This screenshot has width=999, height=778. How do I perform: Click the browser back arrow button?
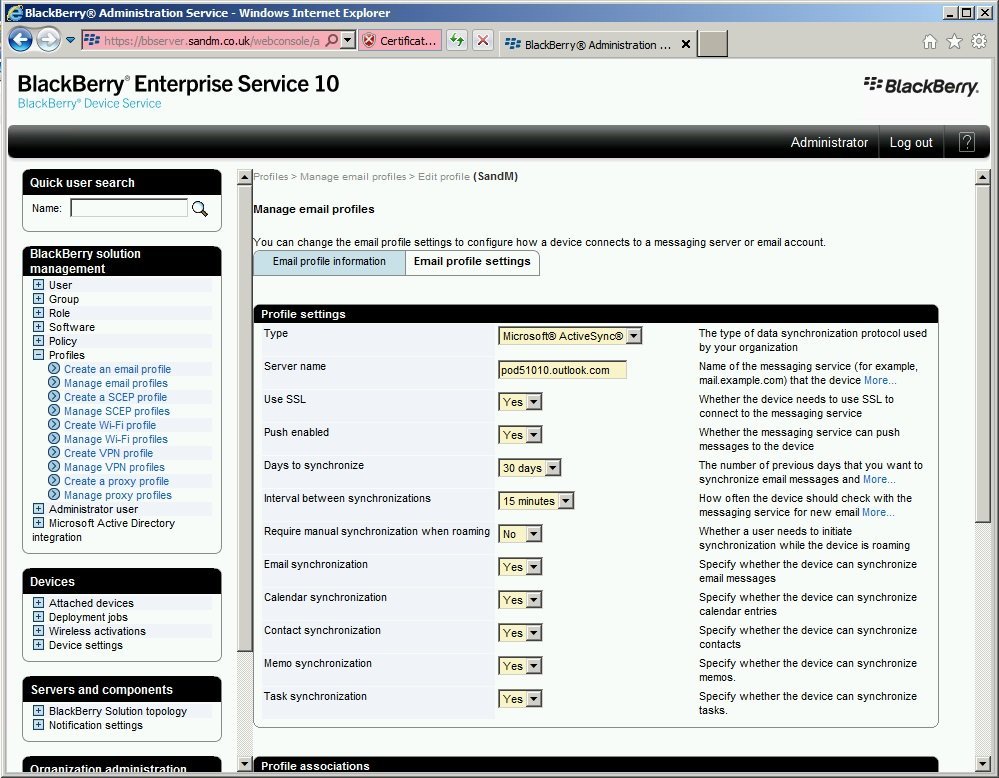20,40
